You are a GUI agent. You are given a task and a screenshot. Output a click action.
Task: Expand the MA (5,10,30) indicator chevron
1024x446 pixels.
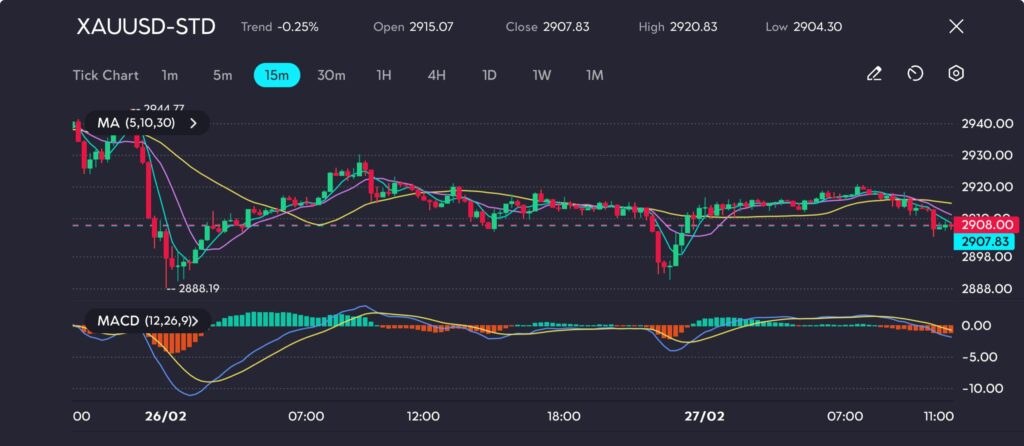pos(194,123)
